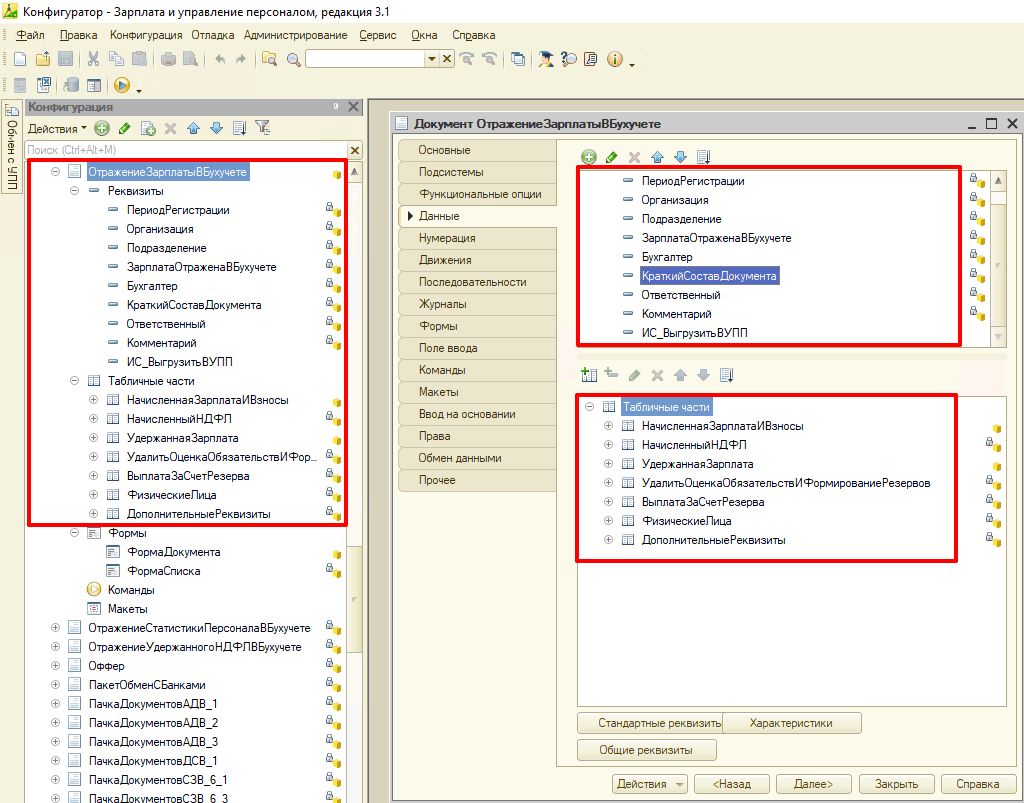Switch to the Формы tab
1024x803 pixels.
coord(438,326)
